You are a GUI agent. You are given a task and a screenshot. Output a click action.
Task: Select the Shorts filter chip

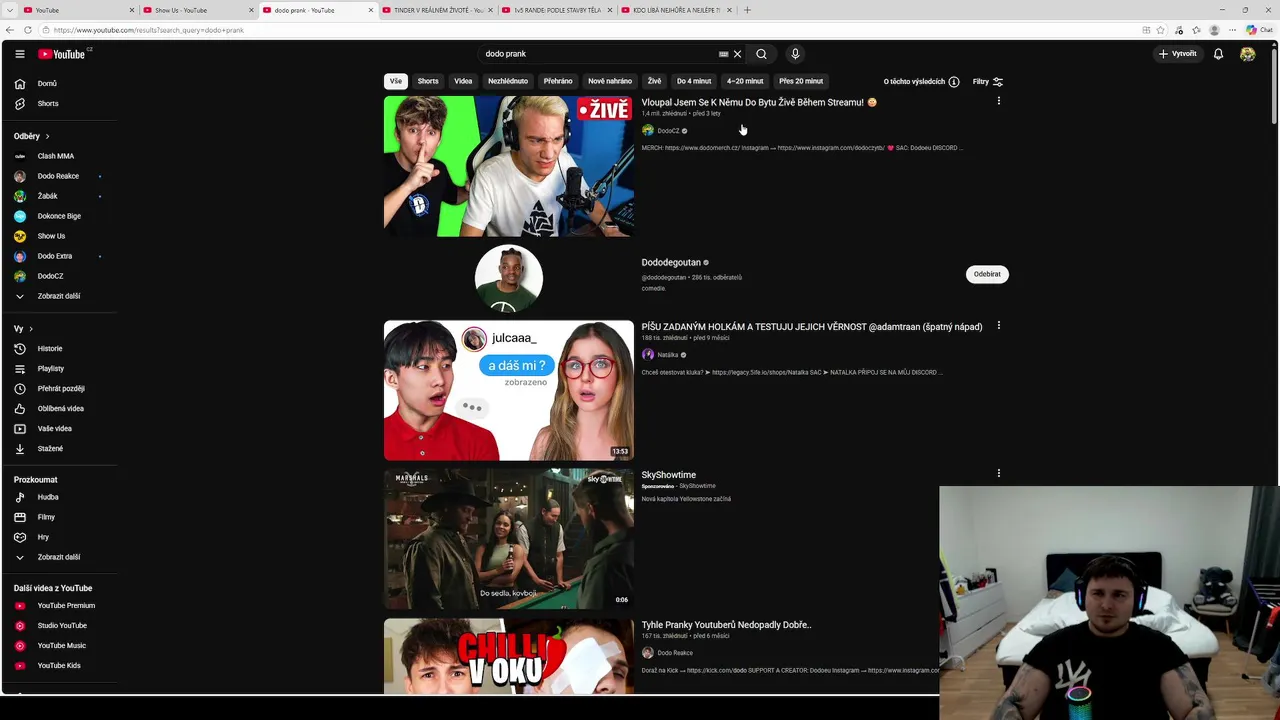428,81
